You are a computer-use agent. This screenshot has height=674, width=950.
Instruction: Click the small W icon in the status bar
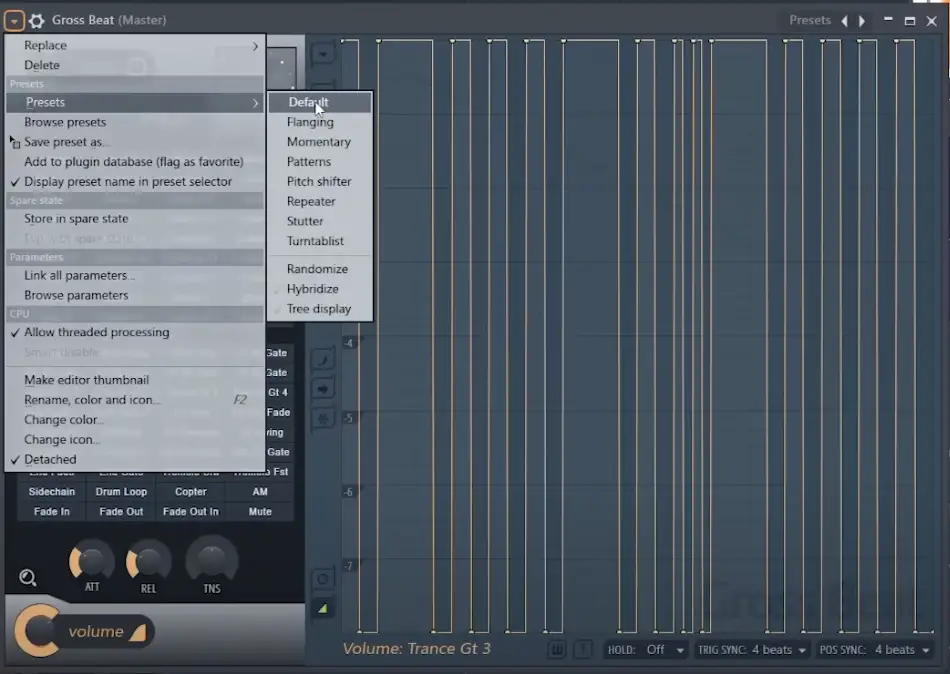pyautogui.click(x=557, y=649)
